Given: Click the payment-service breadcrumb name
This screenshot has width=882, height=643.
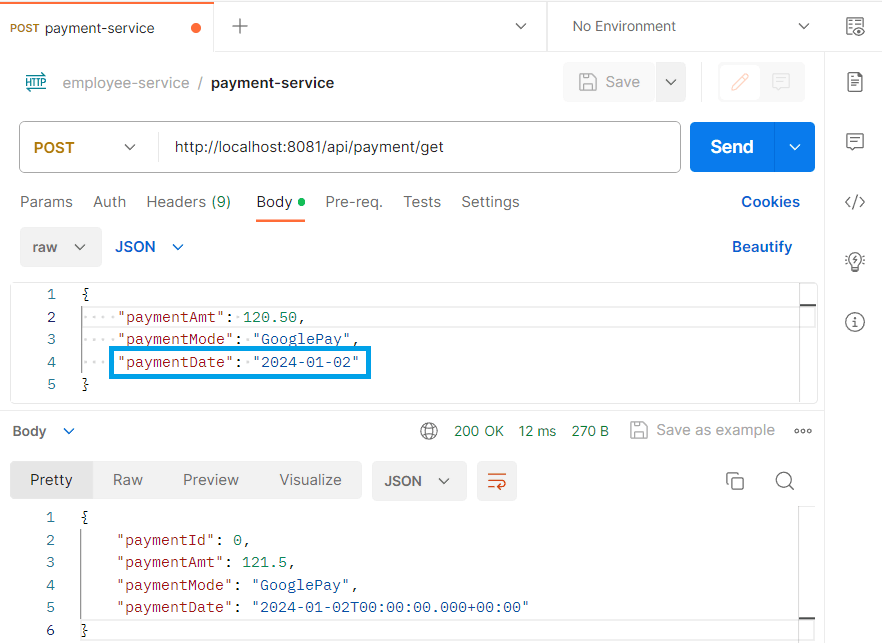Looking at the screenshot, I should (272, 83).
